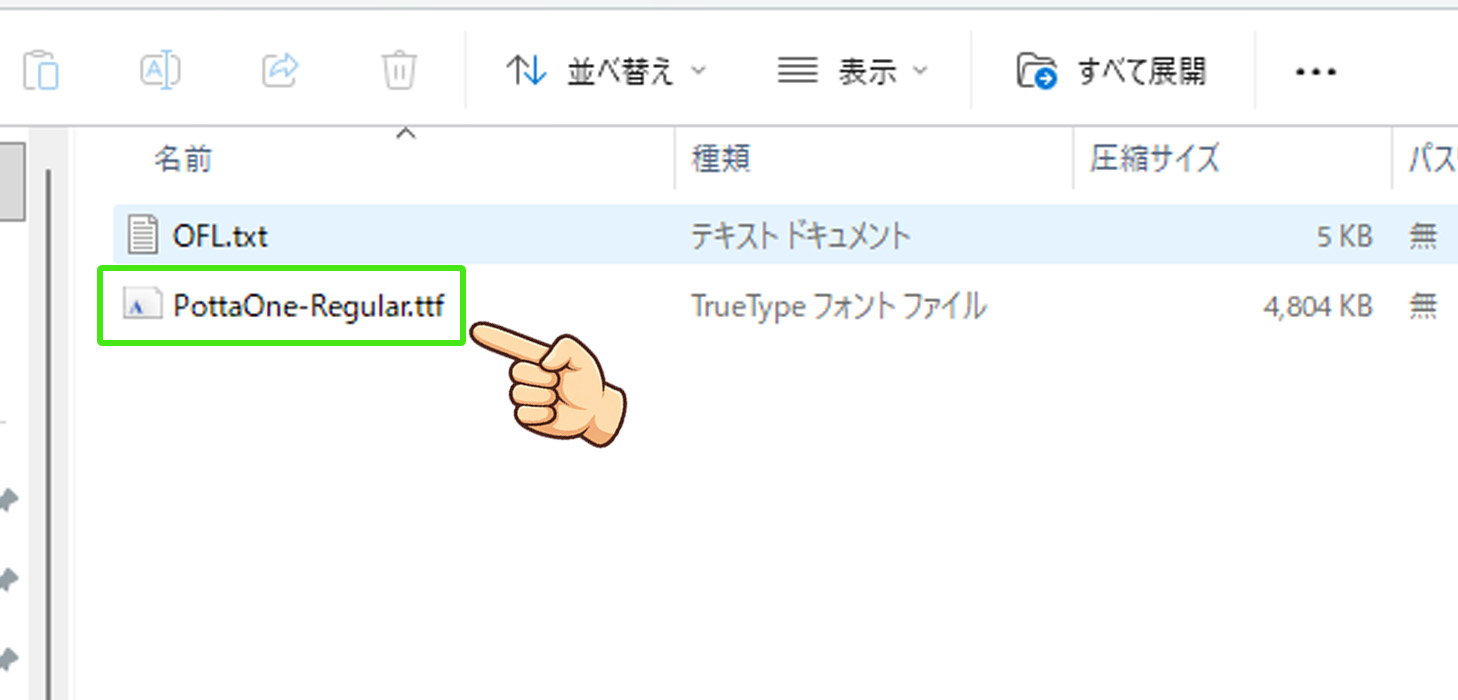
Task: Click the ascending sort arrow above the name column
Action: coord(405,132)
